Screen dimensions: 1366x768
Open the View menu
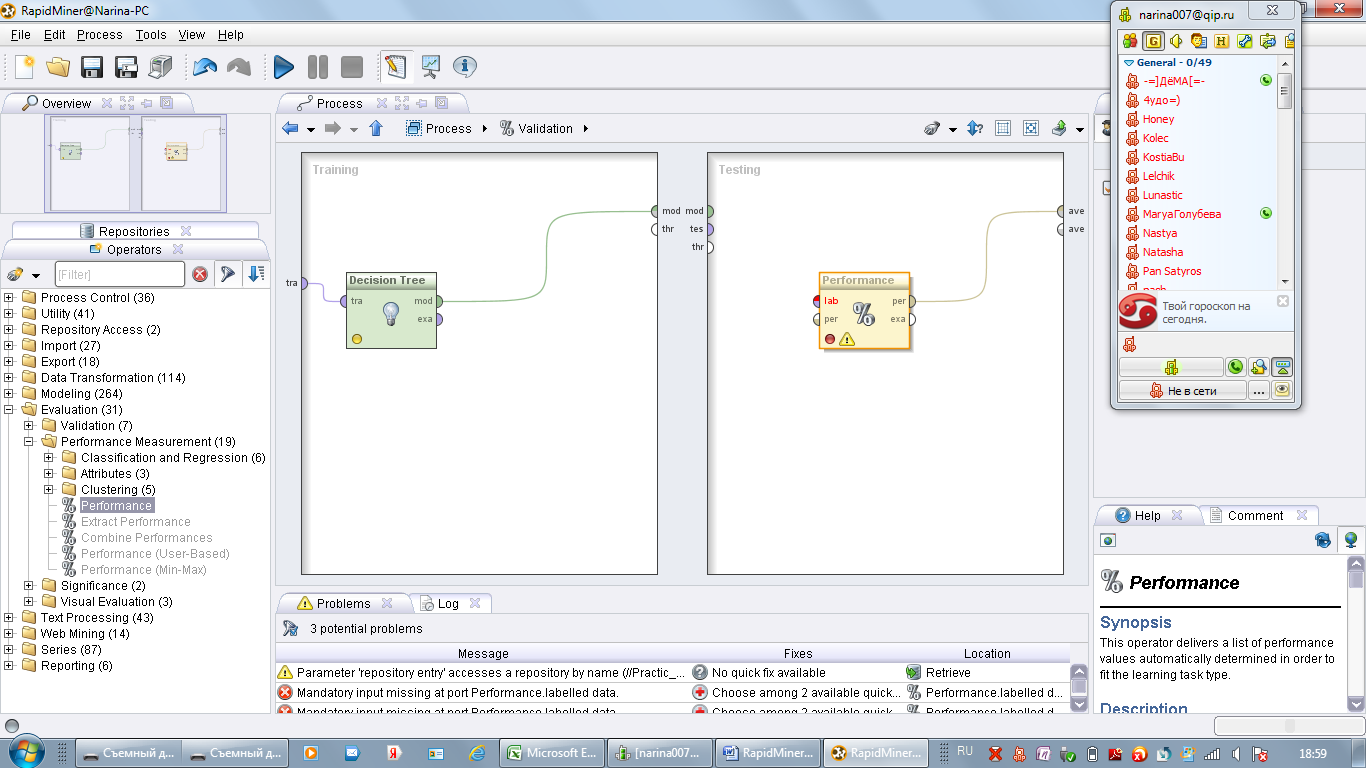coord(192,34)
